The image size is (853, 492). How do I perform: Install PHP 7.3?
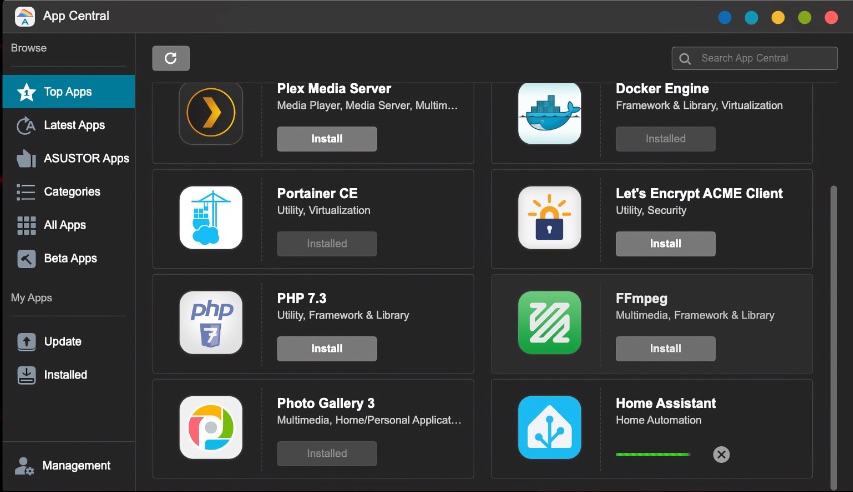(x=327, y=349)
